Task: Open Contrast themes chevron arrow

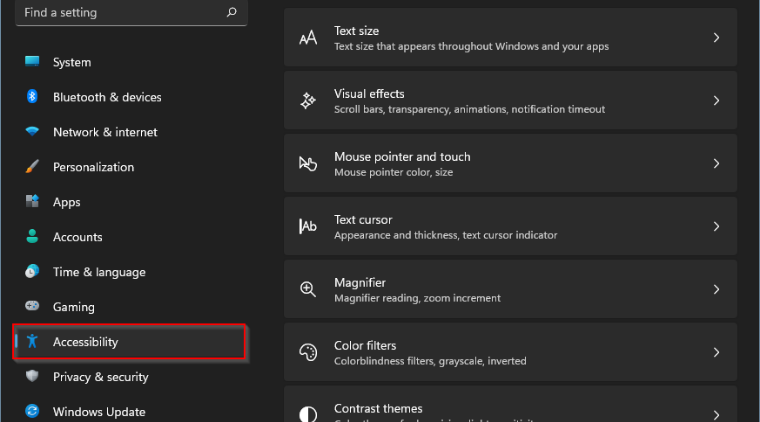Action: [716, 415]
